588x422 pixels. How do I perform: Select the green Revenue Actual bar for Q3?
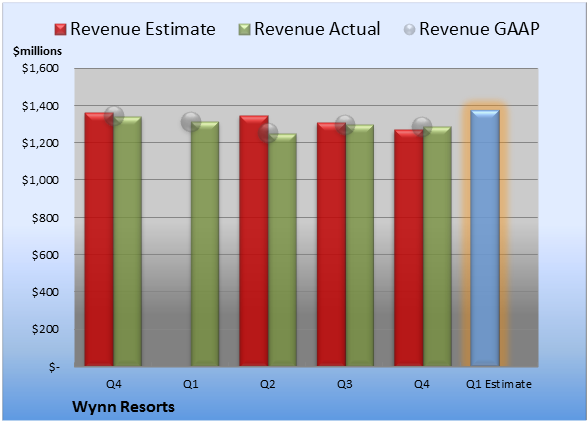360,245
